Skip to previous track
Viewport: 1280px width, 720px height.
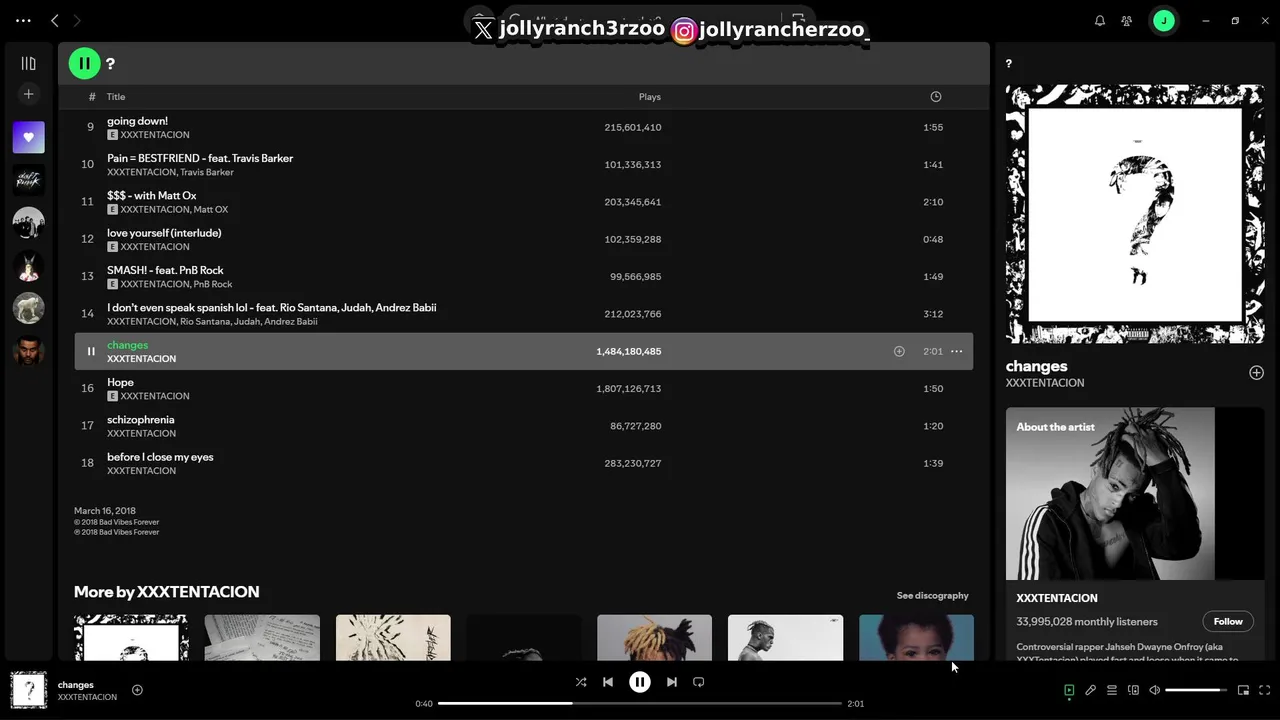click(608, 682)
